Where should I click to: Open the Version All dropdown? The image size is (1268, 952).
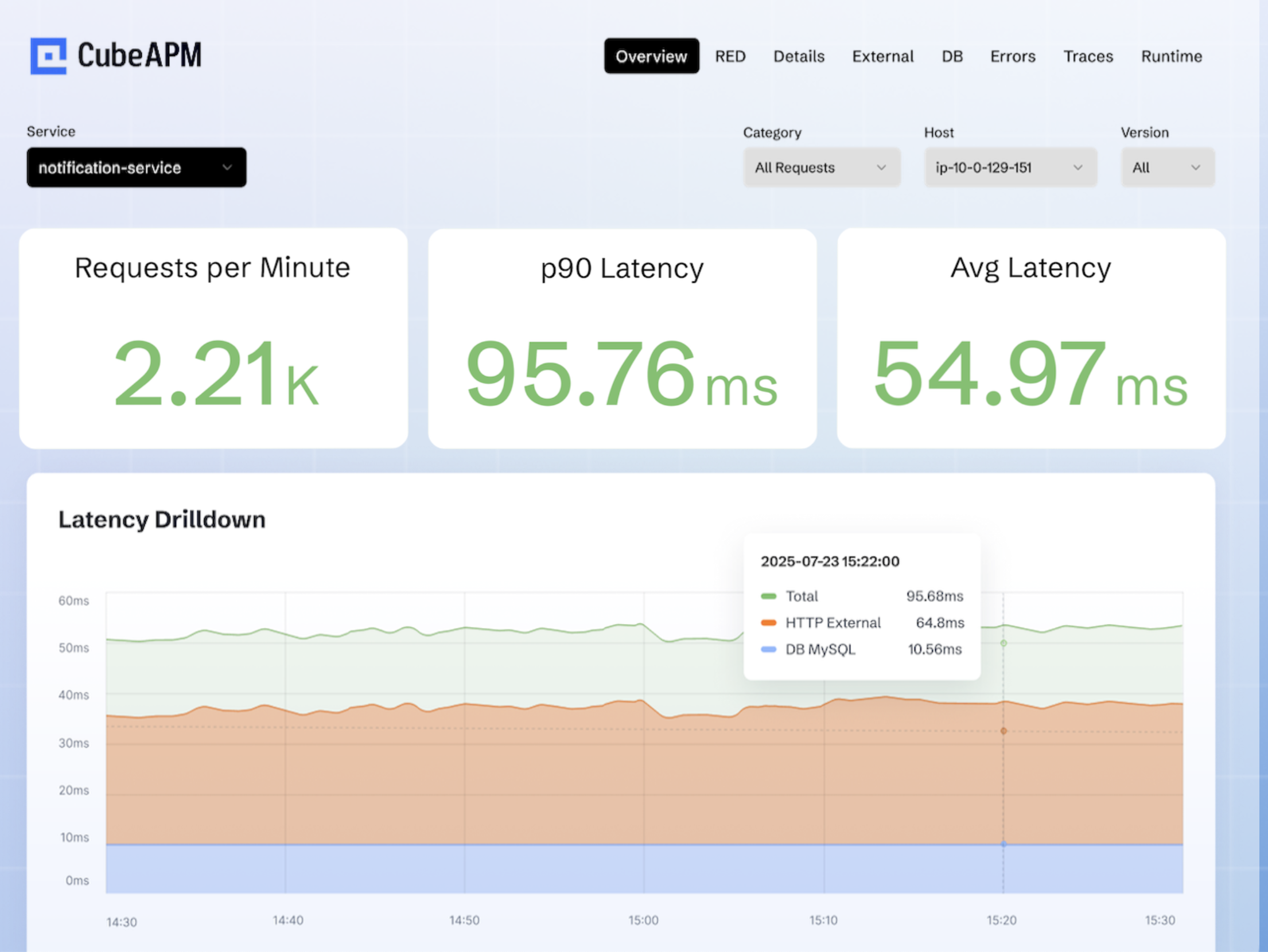(1166, 167)
